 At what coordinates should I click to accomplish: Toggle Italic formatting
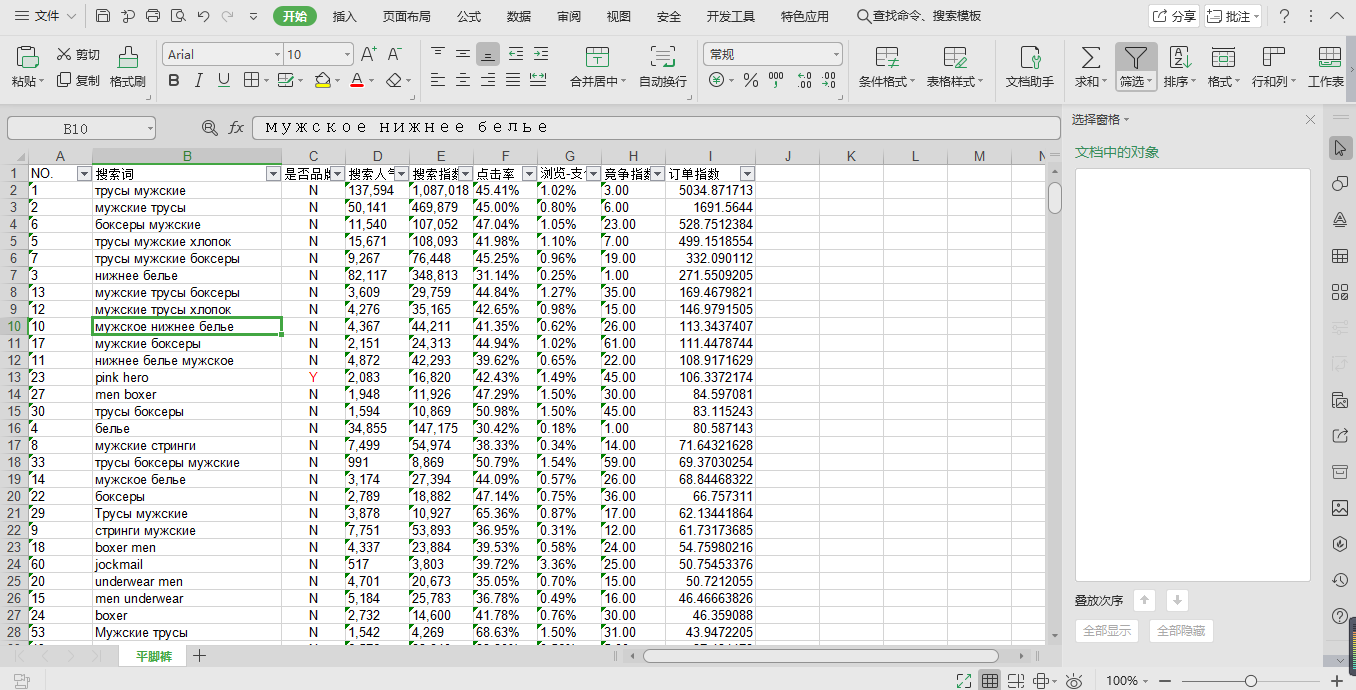point(199,81)
